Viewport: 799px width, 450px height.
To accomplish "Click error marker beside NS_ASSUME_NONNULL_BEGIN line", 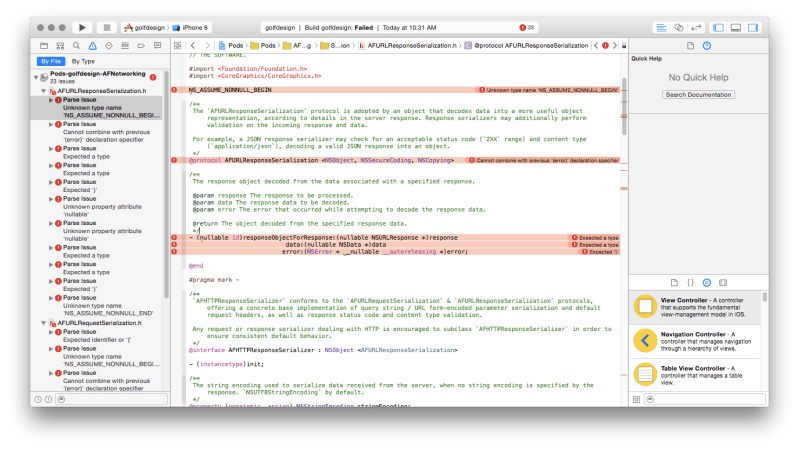I will (174, 90).
